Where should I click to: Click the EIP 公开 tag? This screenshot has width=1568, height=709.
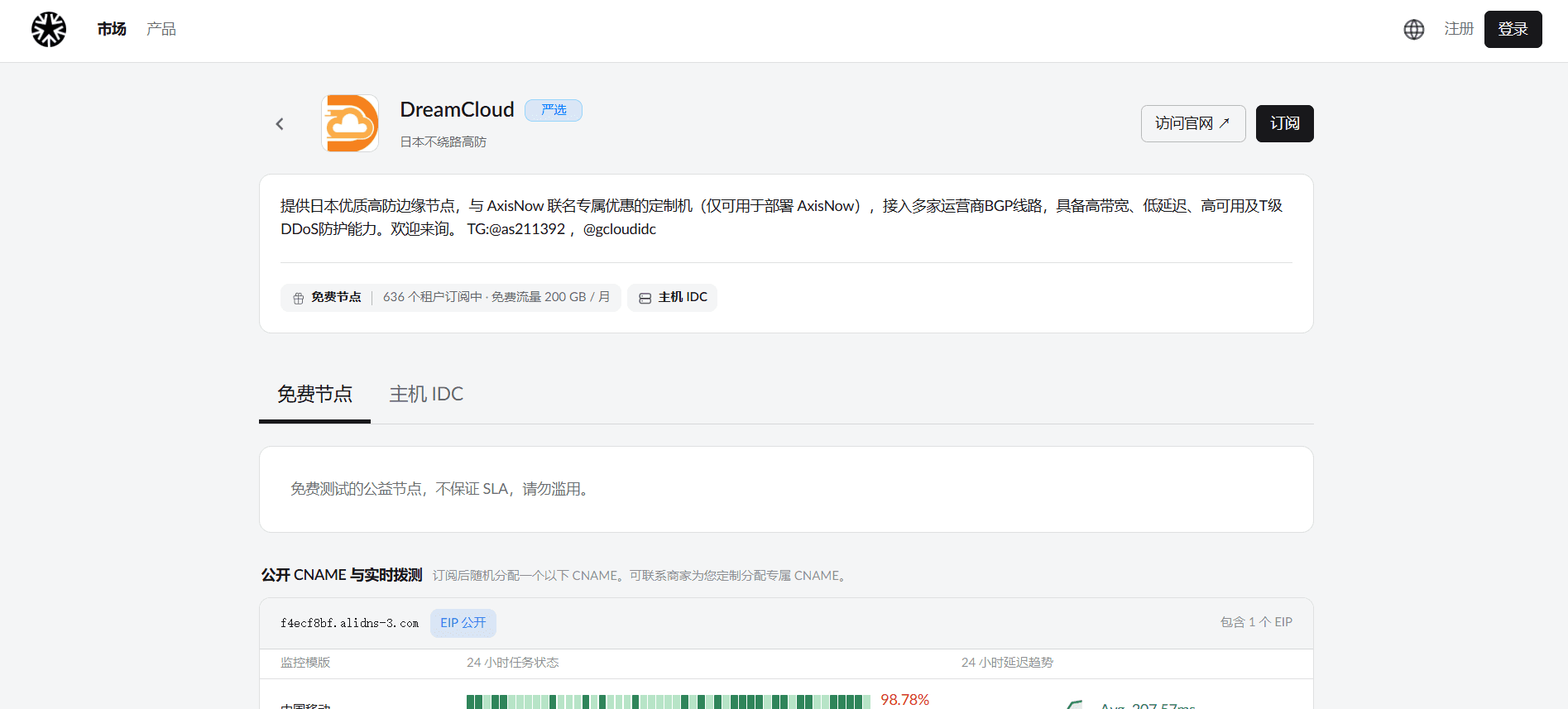tap(463, 623)
